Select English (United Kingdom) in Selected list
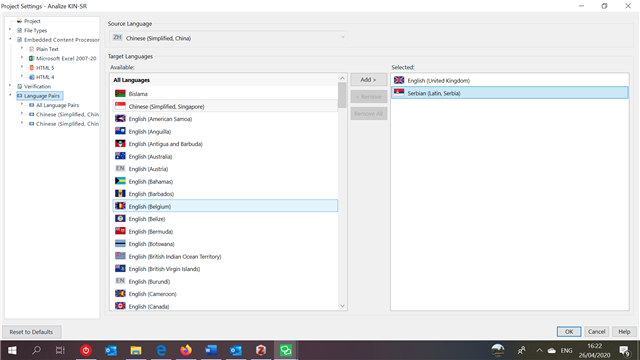The image size is (640, 360). pos(510,81)
